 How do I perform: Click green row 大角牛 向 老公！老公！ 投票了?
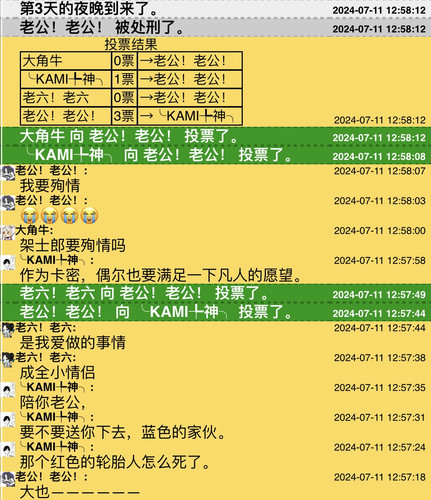215,136
